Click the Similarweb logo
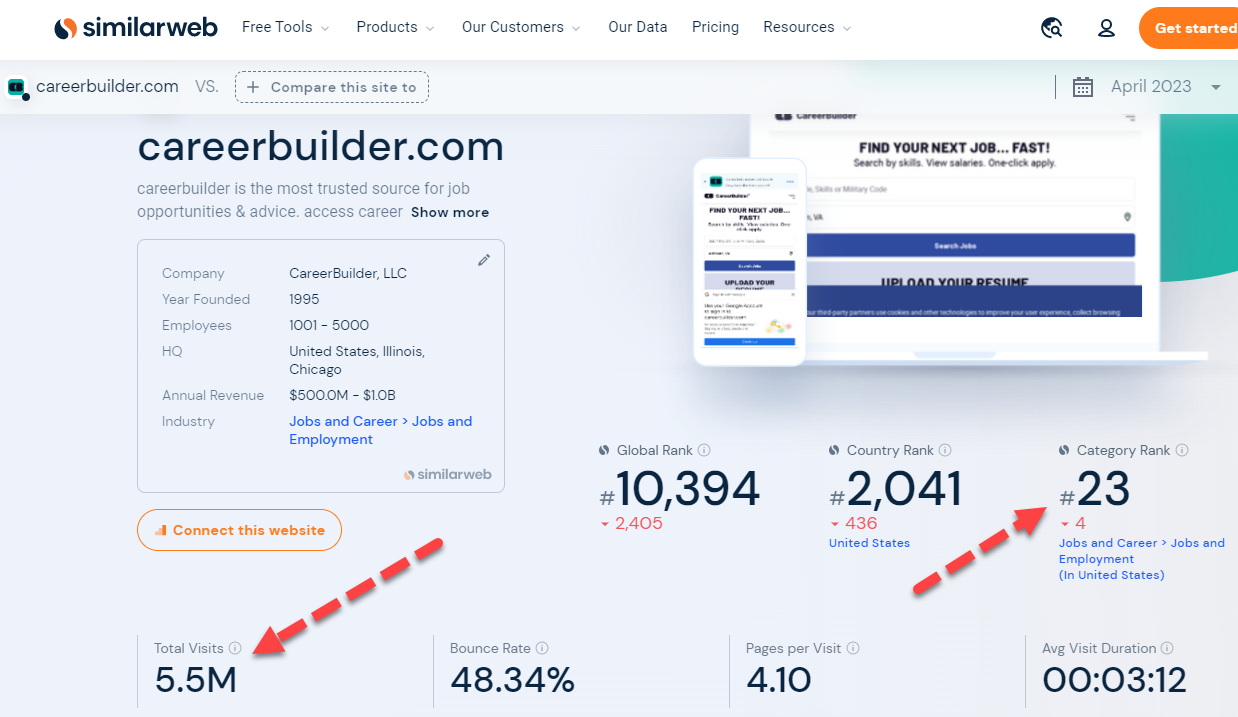Screen dimensions: 1238x717 click(x=136, y=28)
